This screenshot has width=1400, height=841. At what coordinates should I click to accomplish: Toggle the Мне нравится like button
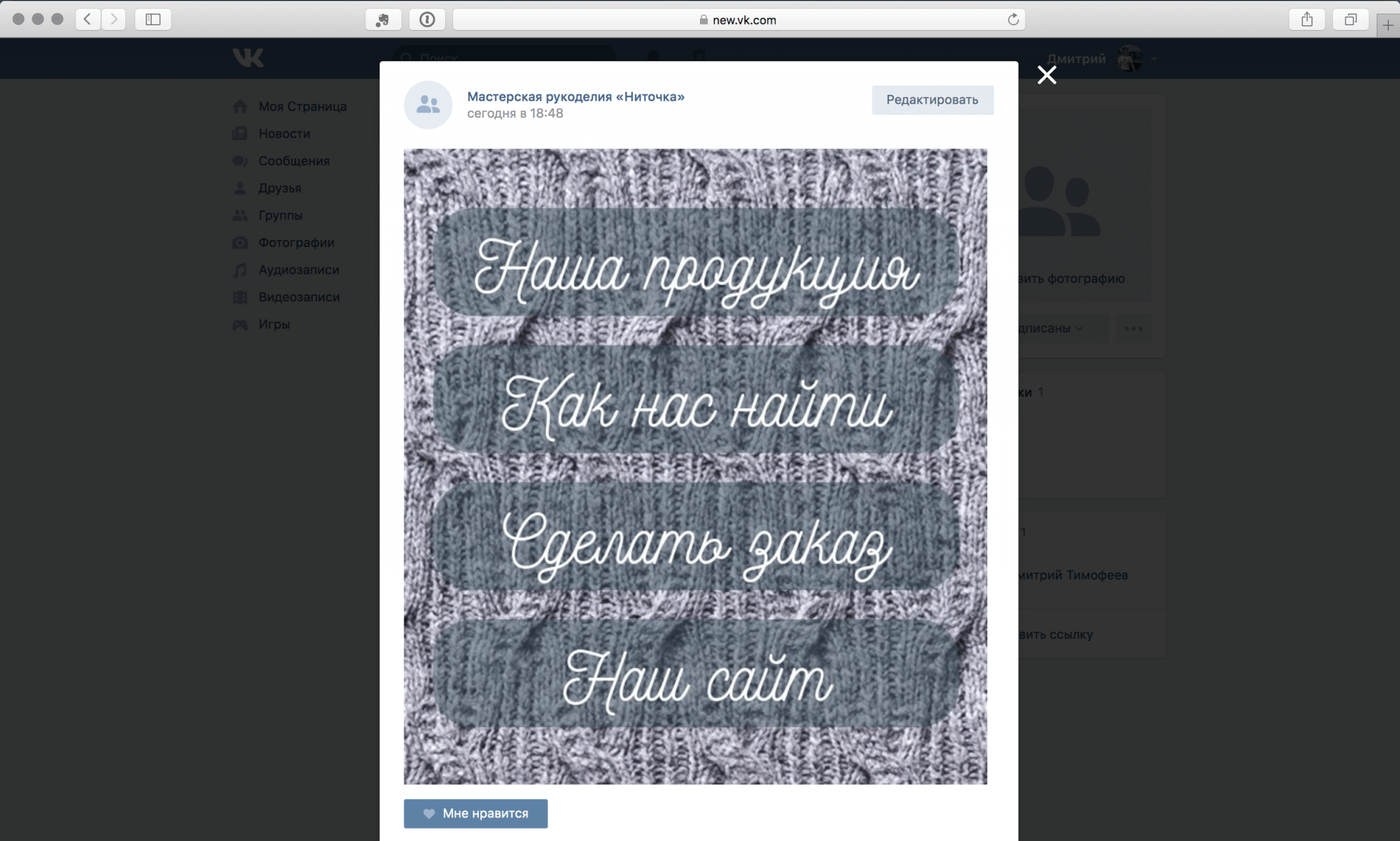click(x=475, y=813)
